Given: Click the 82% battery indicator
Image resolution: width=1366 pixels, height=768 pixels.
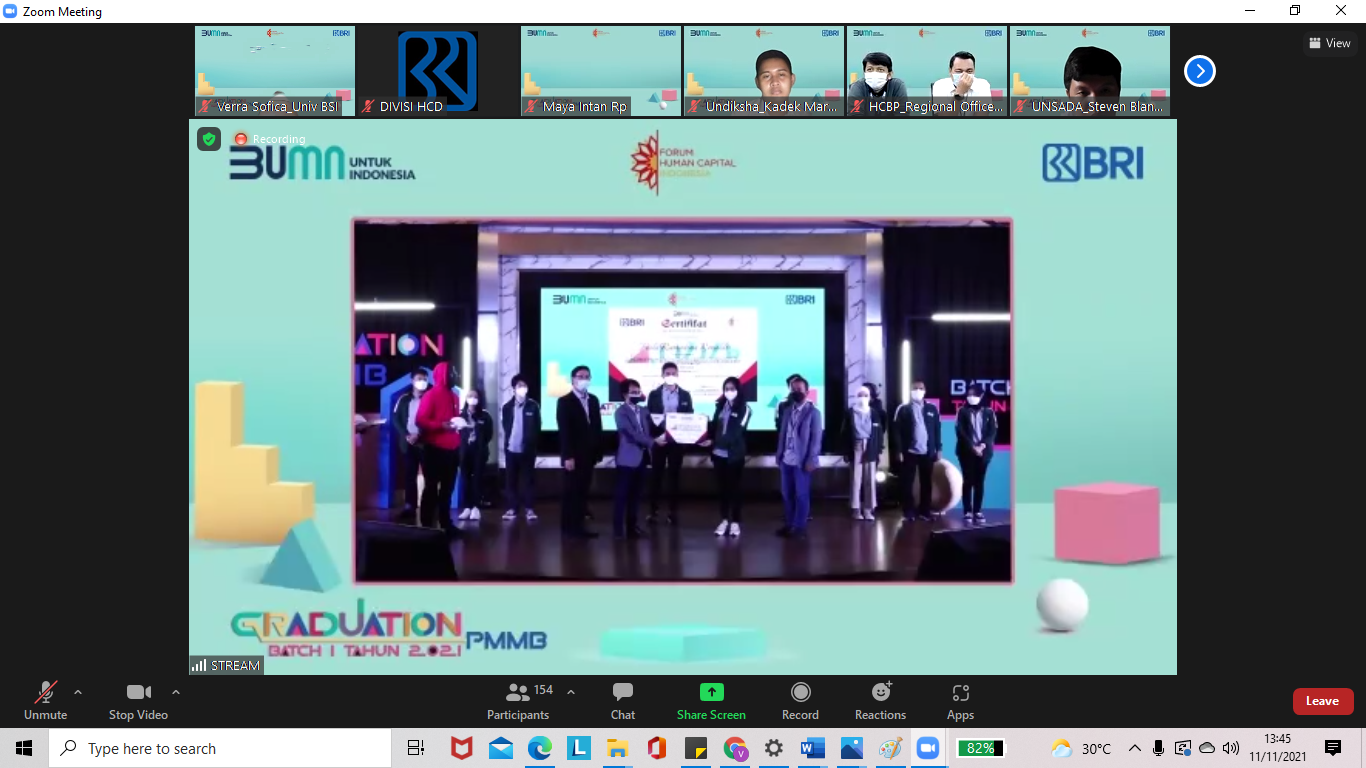Looking at the screenshot, I should (x=980, y=748).
